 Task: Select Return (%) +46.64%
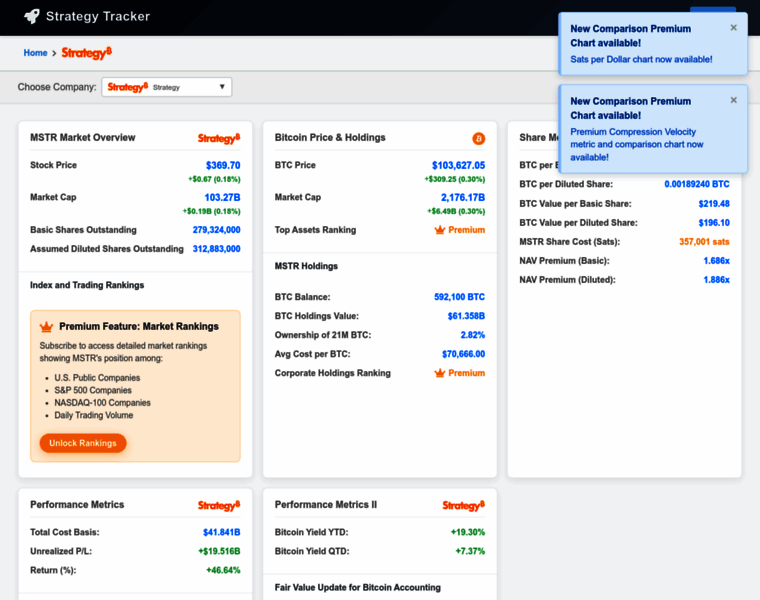pos(223,570)
